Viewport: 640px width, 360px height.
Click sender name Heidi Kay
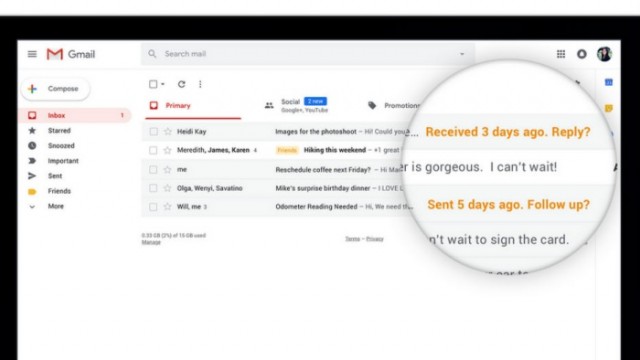tap(192, 131)
